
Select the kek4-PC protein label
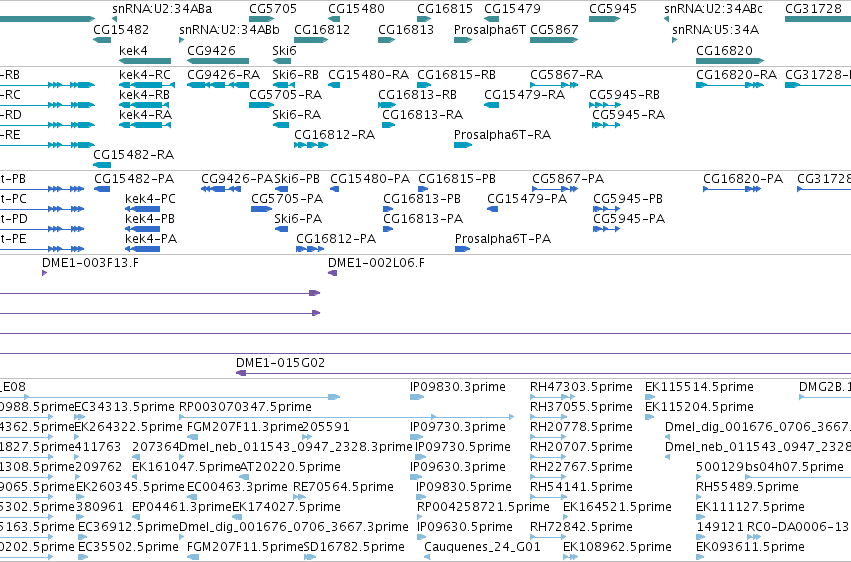click(150, 199)
